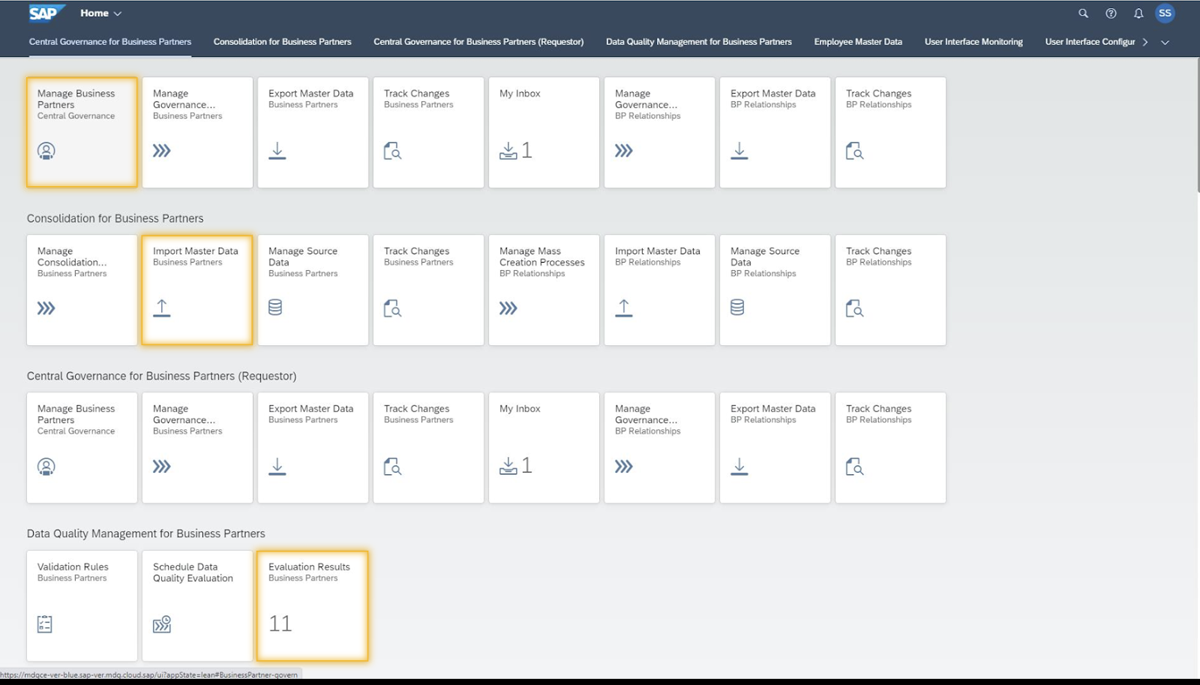Click upload icon on Import Master Data BP Relationships tile
The width and height of the screenshot is (1200, 685).
pos(624,309)
